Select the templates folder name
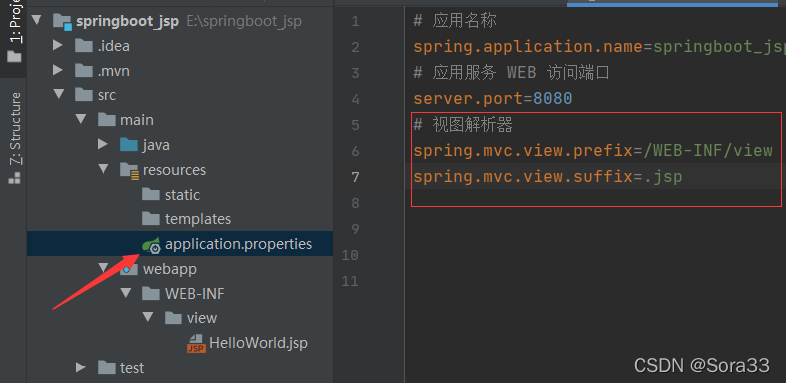The image size is (786, 383). coord(198,219)
